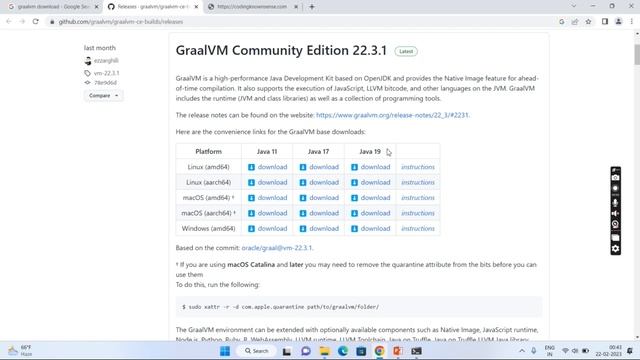
Task: Open recorder toolbar settings gear
Action: (616, 249)
